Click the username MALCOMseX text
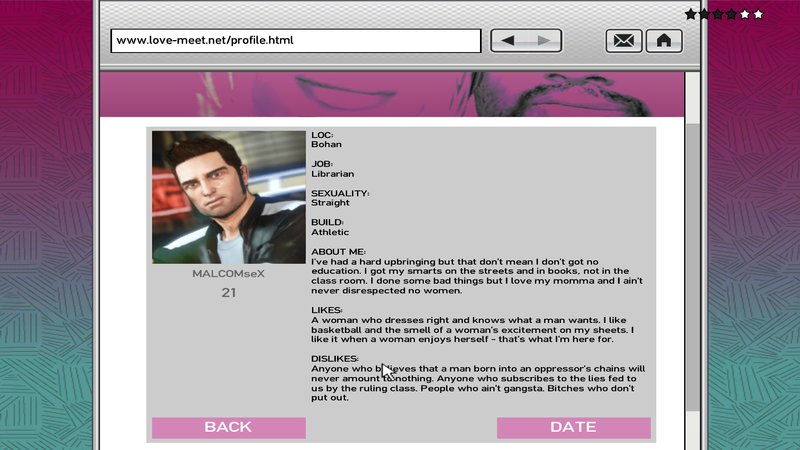The width and height of the screenshot is (800, 450). pyautogui.click(x=229, y=274)
